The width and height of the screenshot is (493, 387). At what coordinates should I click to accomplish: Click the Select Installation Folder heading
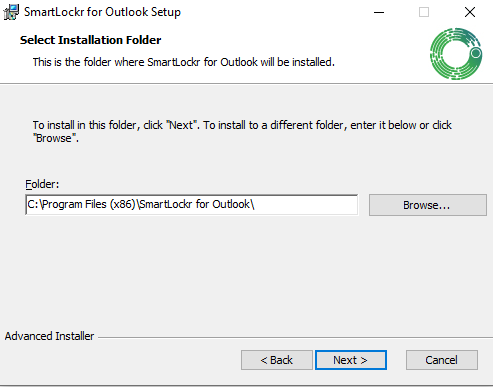[90, 40]
